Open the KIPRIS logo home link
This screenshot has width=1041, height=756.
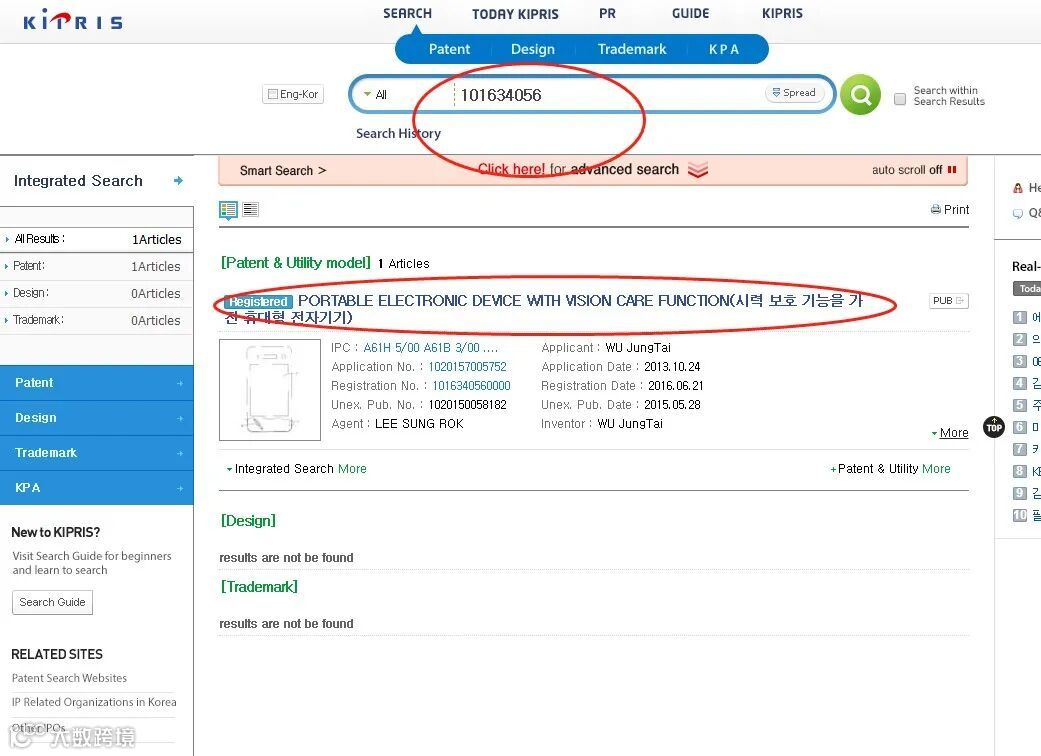73,20
